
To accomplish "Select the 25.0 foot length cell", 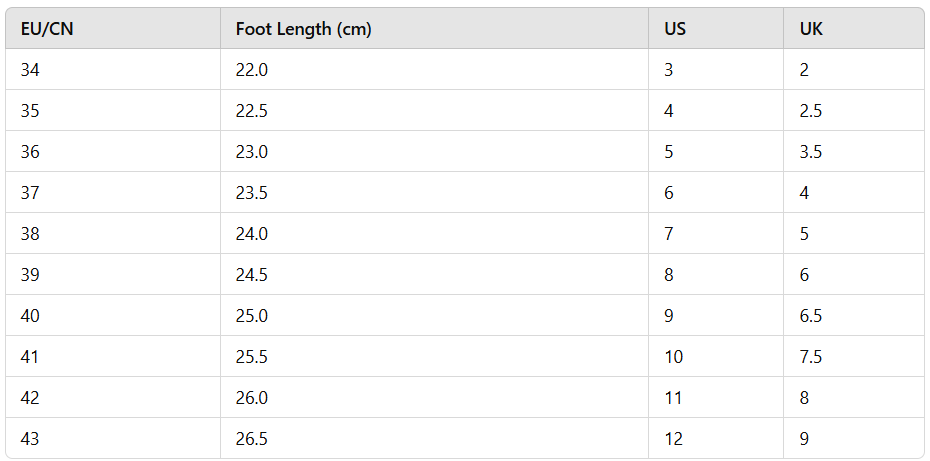I will click(x=252, y=316).
